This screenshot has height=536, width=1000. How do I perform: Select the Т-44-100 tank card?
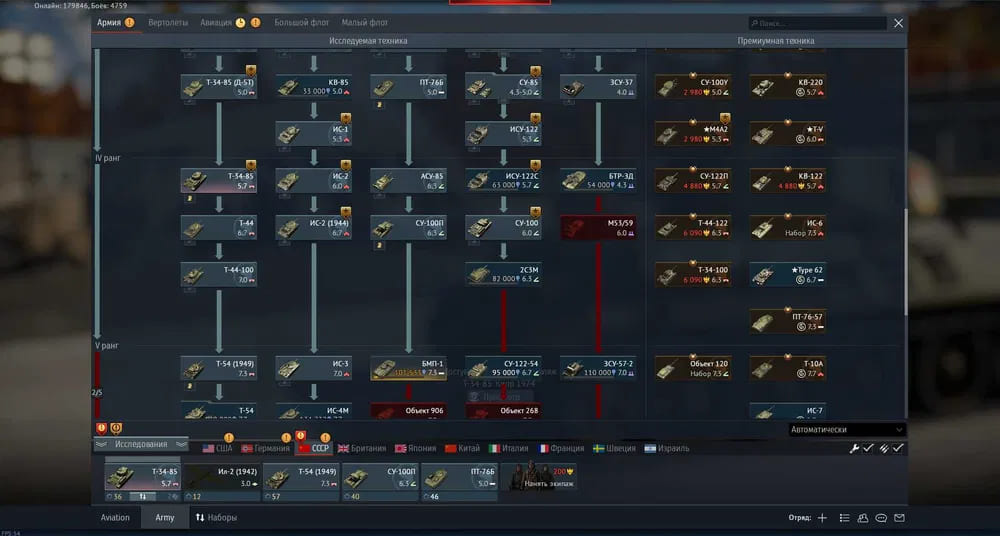tap(219, 274)
